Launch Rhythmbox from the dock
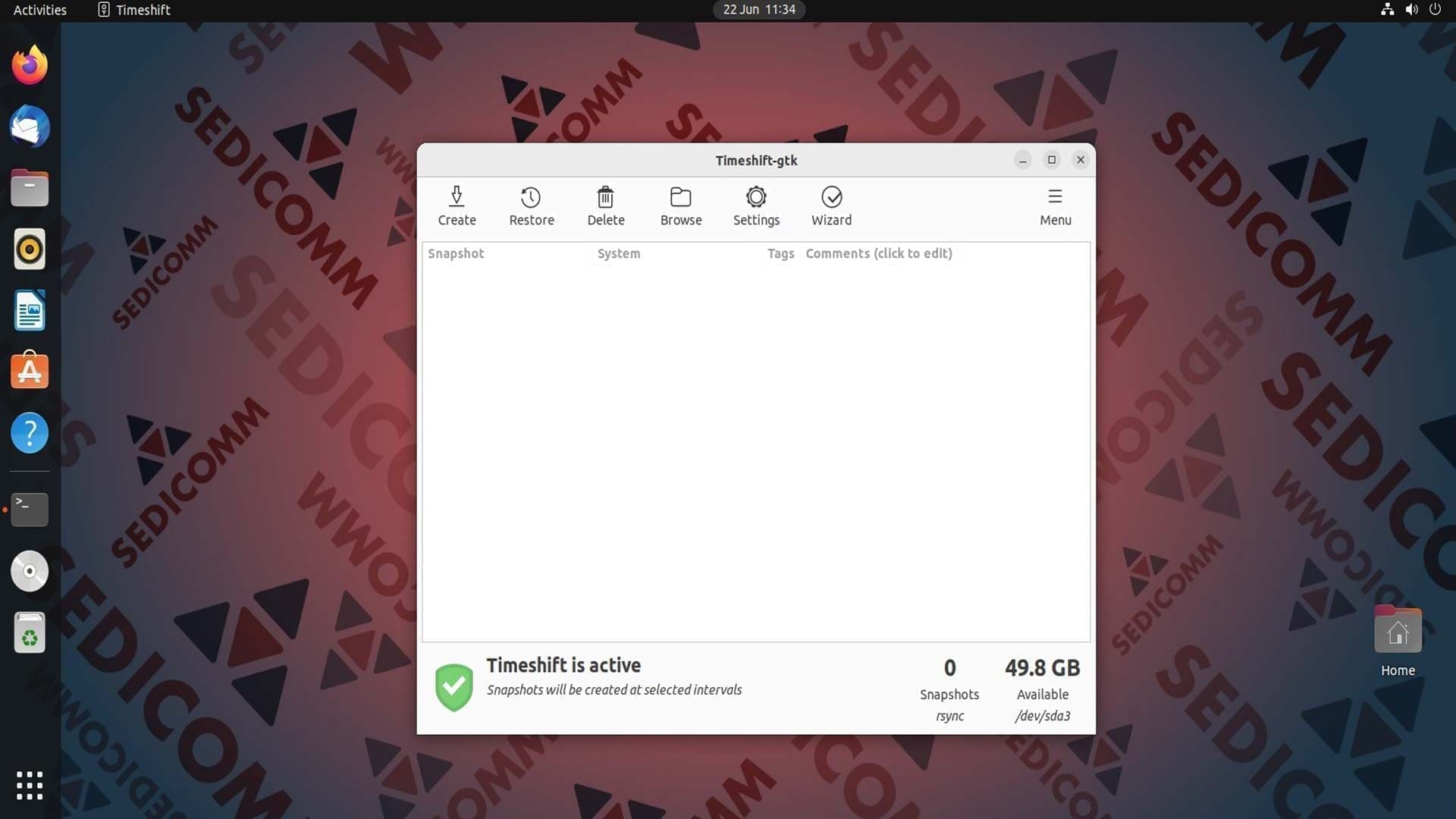 [x=30, y=249]
